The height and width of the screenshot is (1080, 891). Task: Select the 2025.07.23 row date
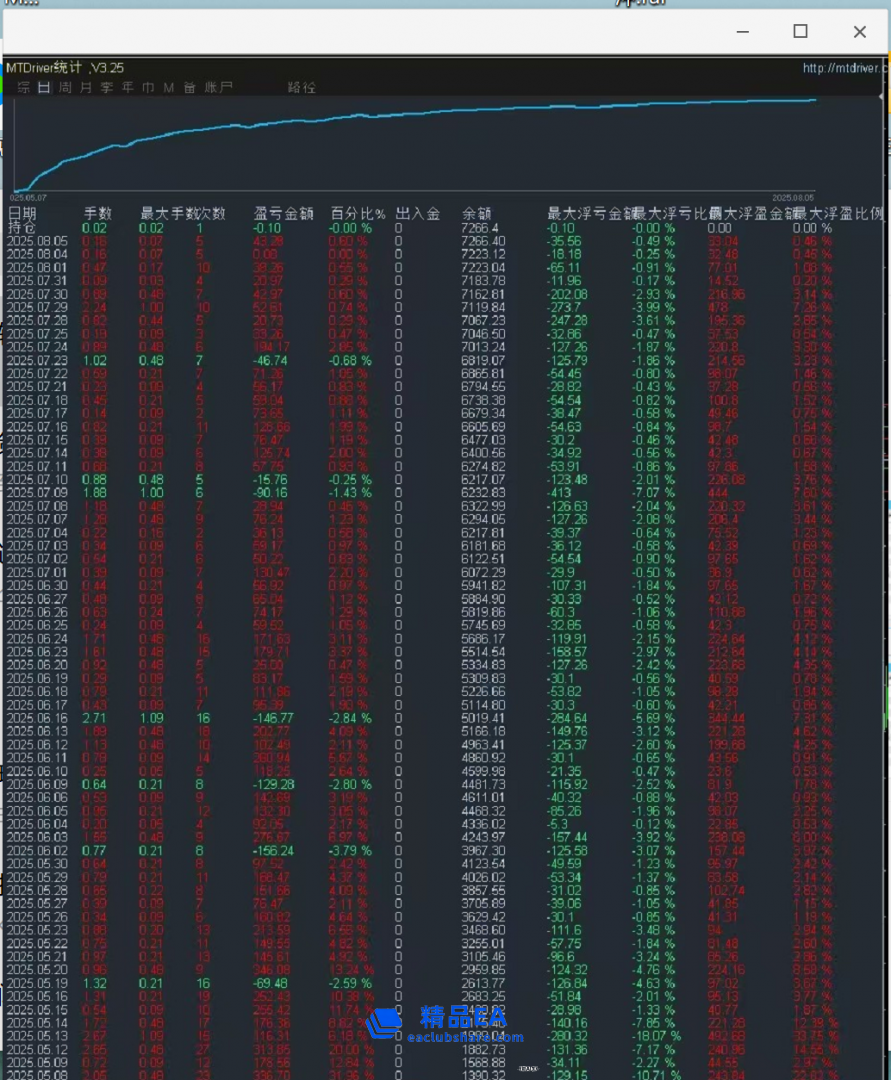pos(38,360)
